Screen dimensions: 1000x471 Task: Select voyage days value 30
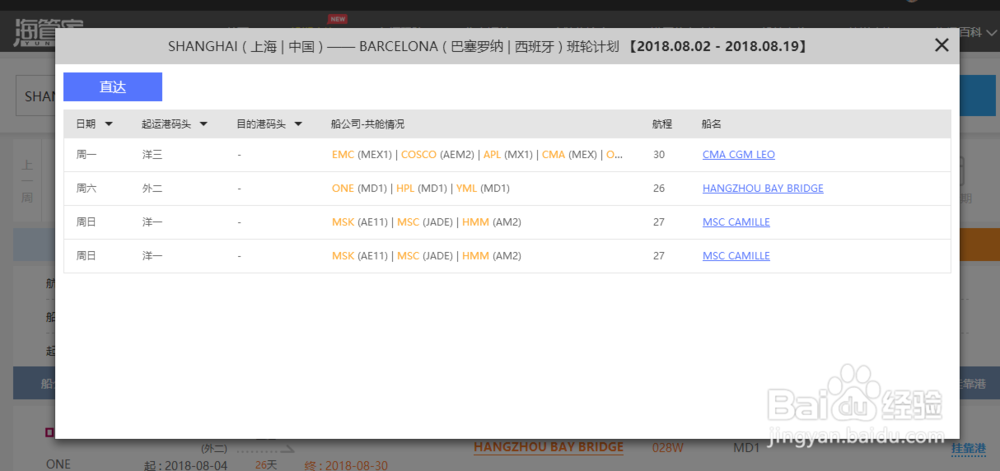[659, 154]
